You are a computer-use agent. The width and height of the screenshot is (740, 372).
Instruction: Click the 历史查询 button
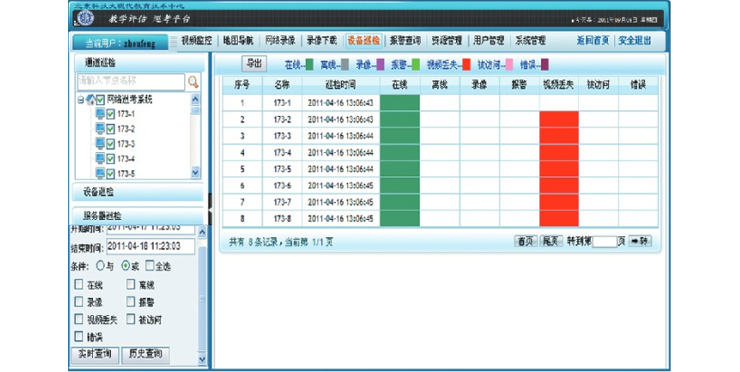(x=145, y=354)
